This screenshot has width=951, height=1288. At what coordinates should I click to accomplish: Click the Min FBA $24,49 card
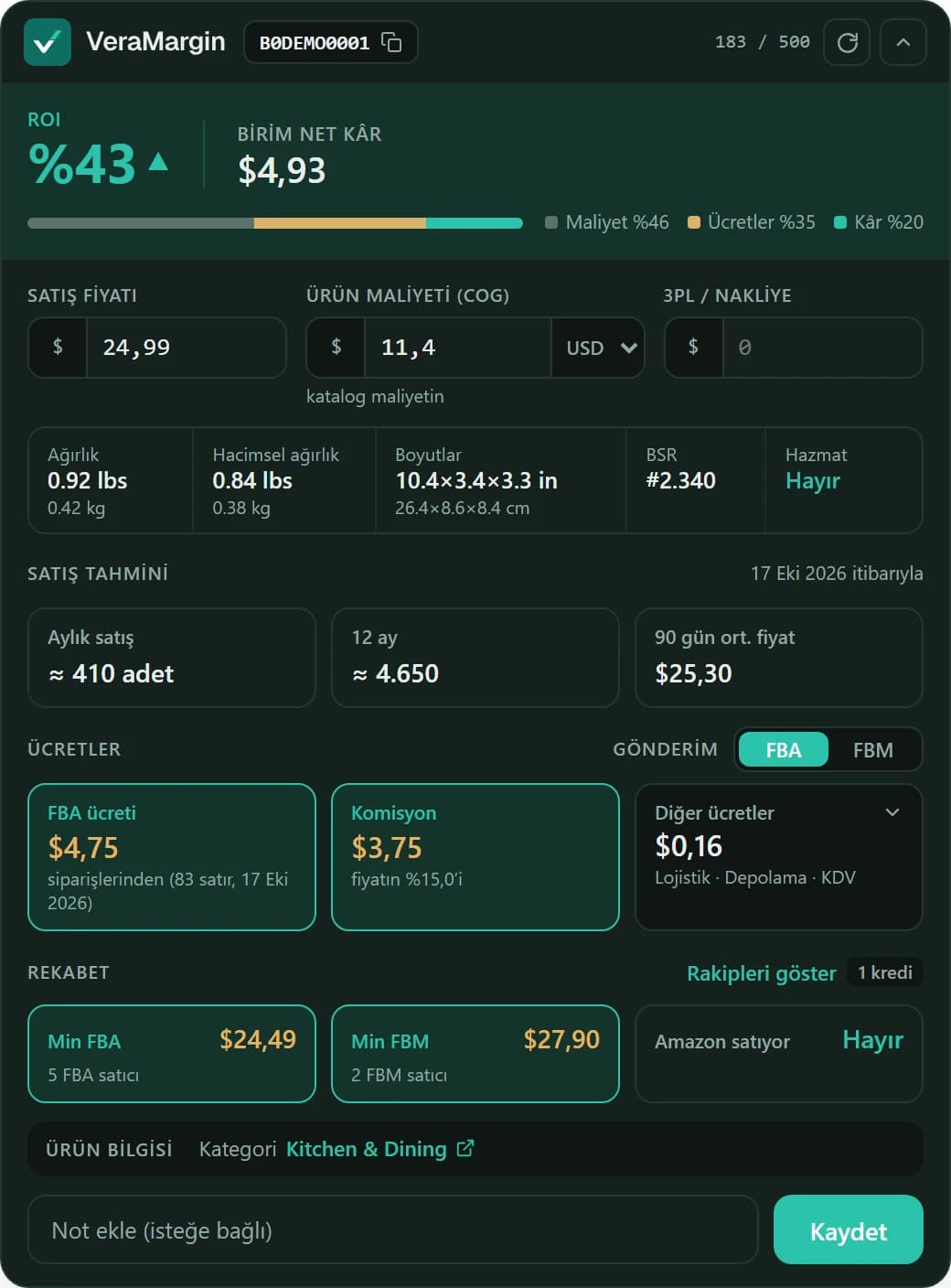click(x=172, y=1054)
